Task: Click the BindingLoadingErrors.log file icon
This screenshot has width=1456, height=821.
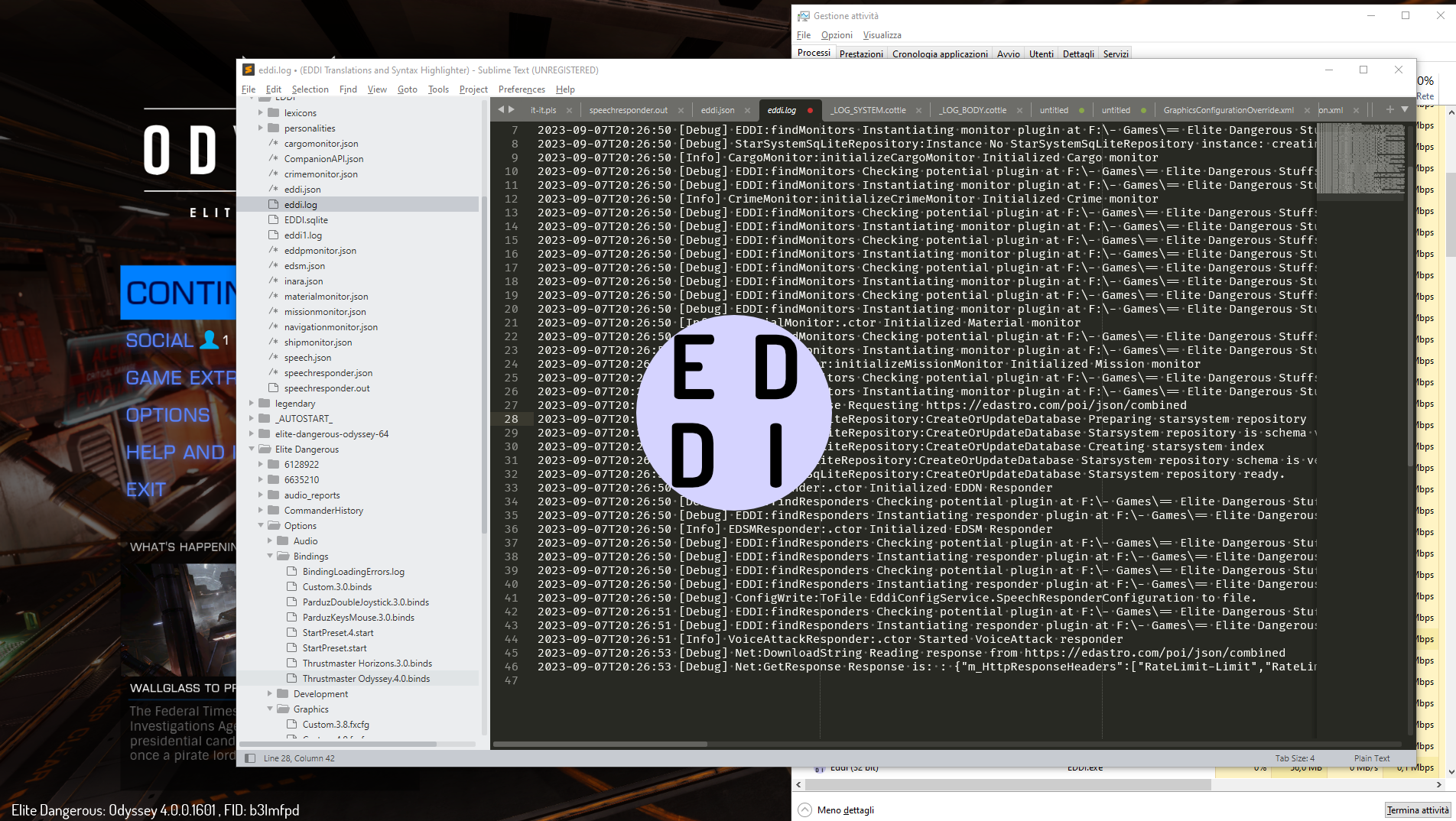Action: 291,571
